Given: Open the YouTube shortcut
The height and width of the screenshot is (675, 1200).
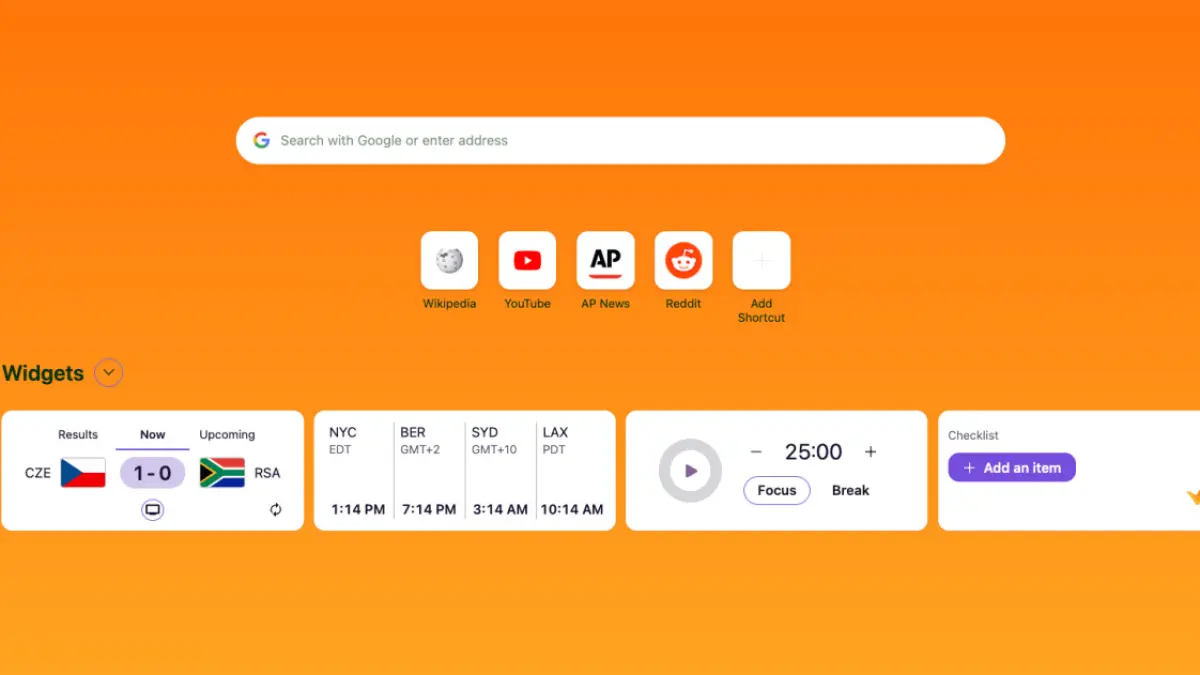Looking at the screenshot, I should [527, 260].
